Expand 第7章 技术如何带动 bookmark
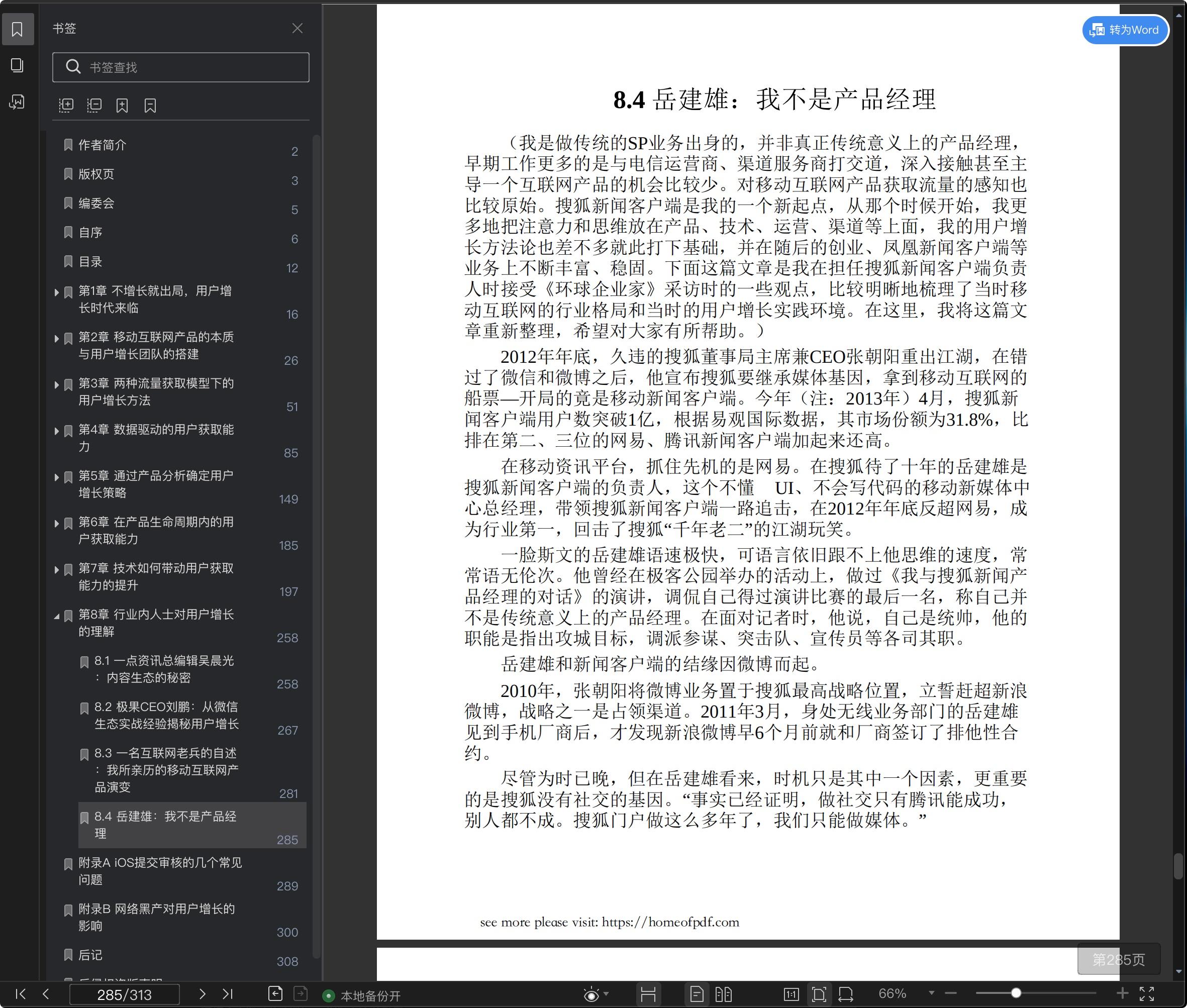Screen dimensions: 1187x1008 tap(57, 570)
